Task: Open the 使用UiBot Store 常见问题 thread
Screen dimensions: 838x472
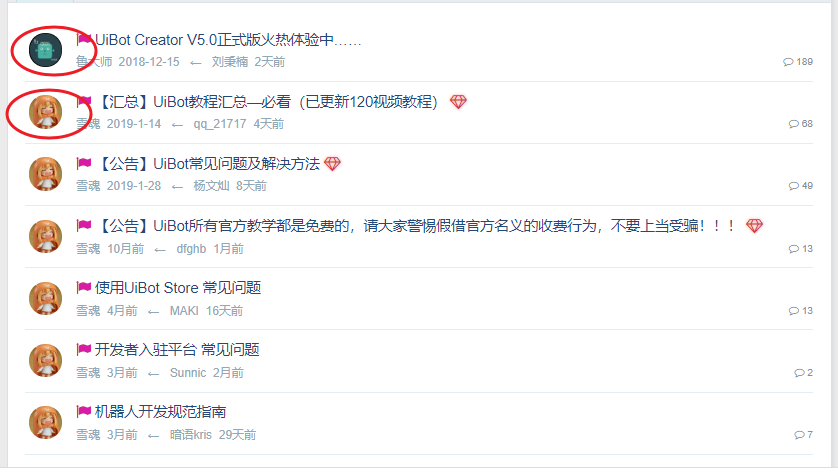Action: tap(178, 288)
